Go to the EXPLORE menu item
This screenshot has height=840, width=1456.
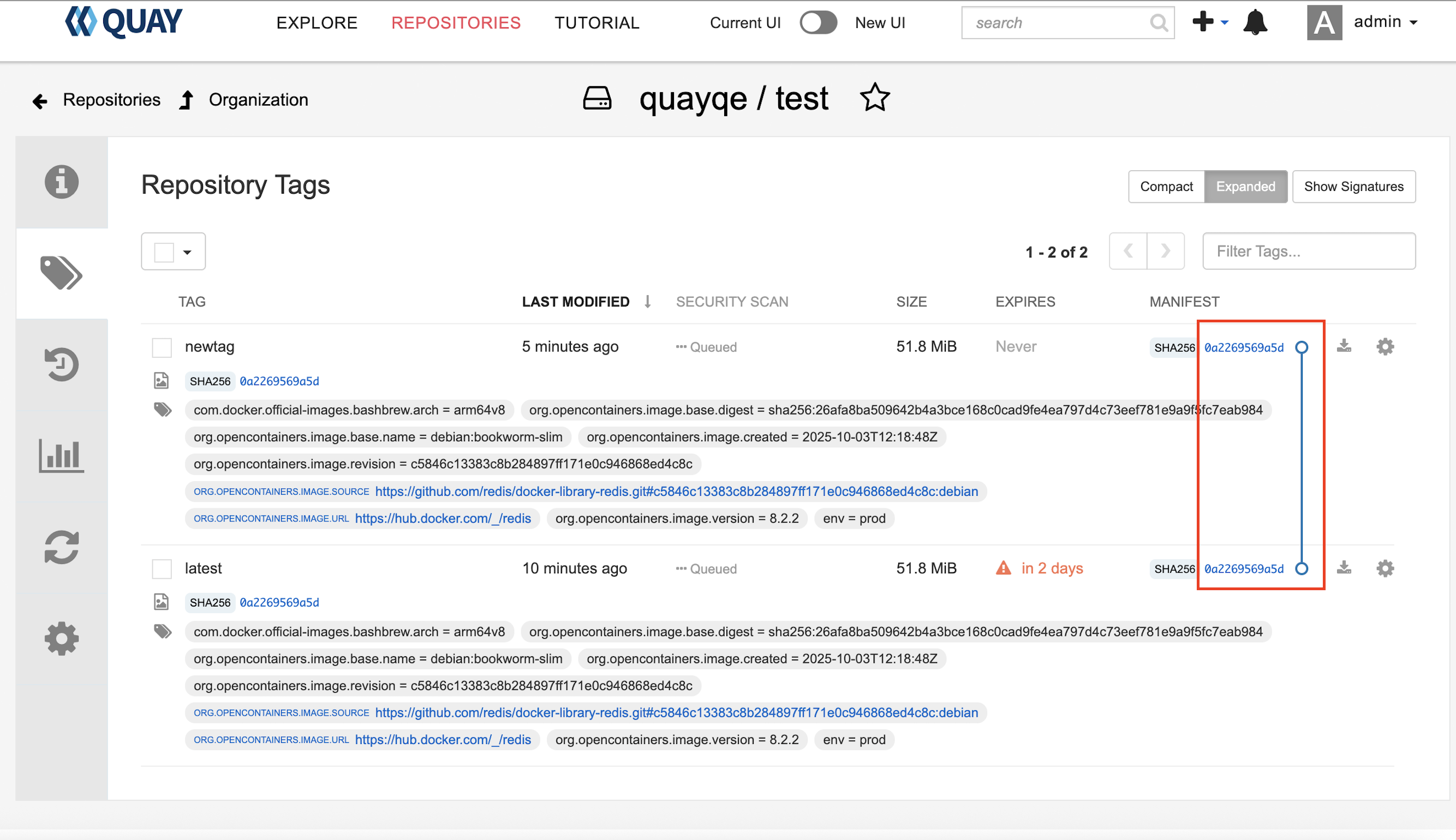tap(317, 23)
